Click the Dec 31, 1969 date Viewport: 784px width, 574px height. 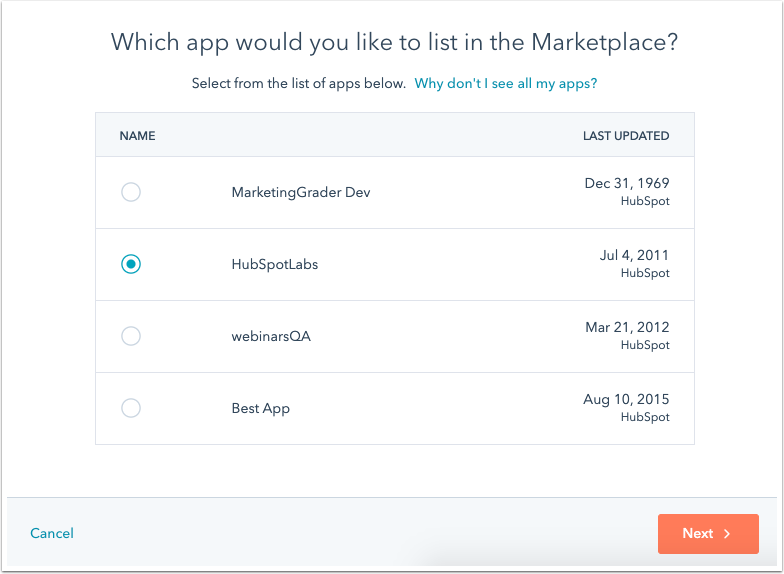(x=627, y=184)
